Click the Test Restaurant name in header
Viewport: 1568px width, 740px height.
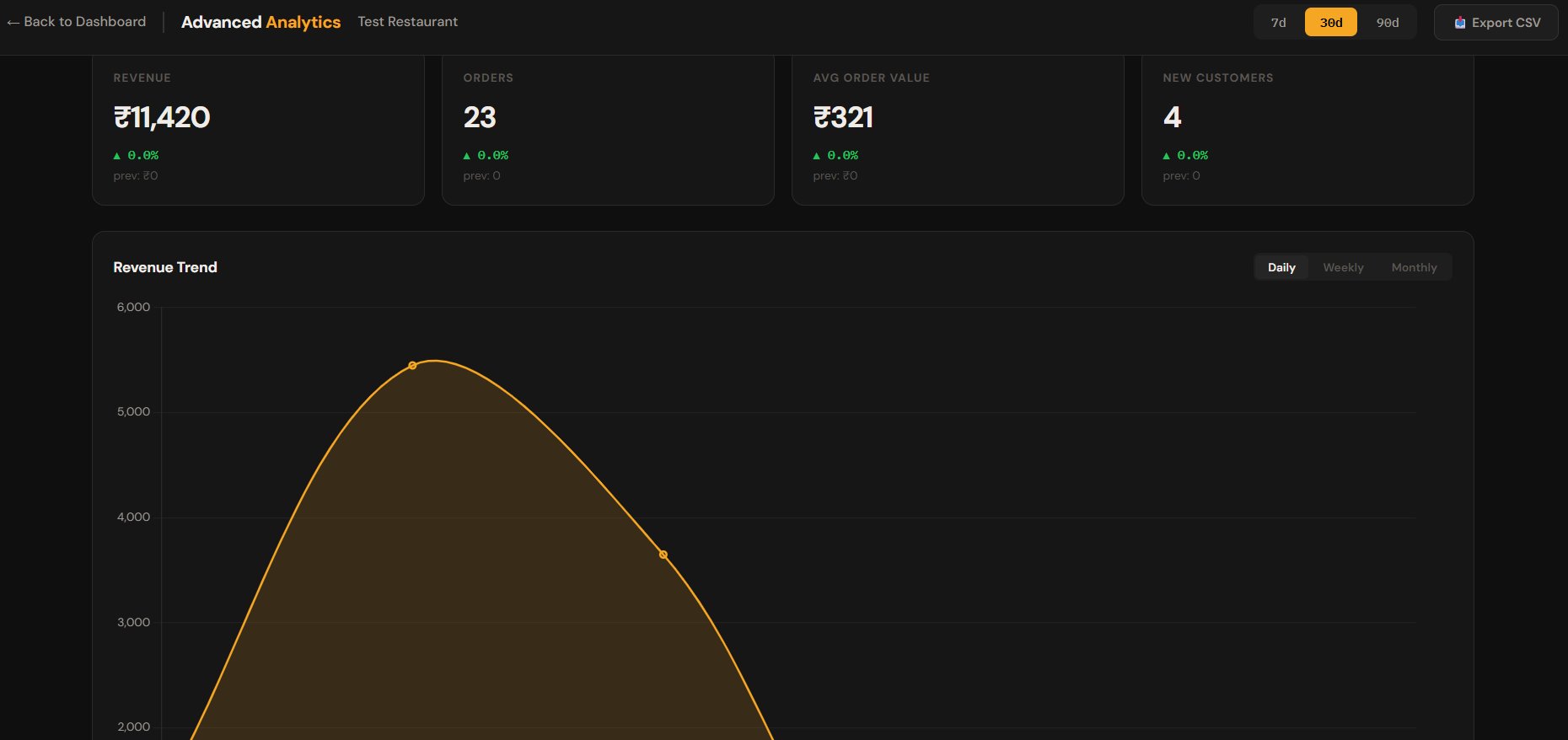tap(407, 22)
